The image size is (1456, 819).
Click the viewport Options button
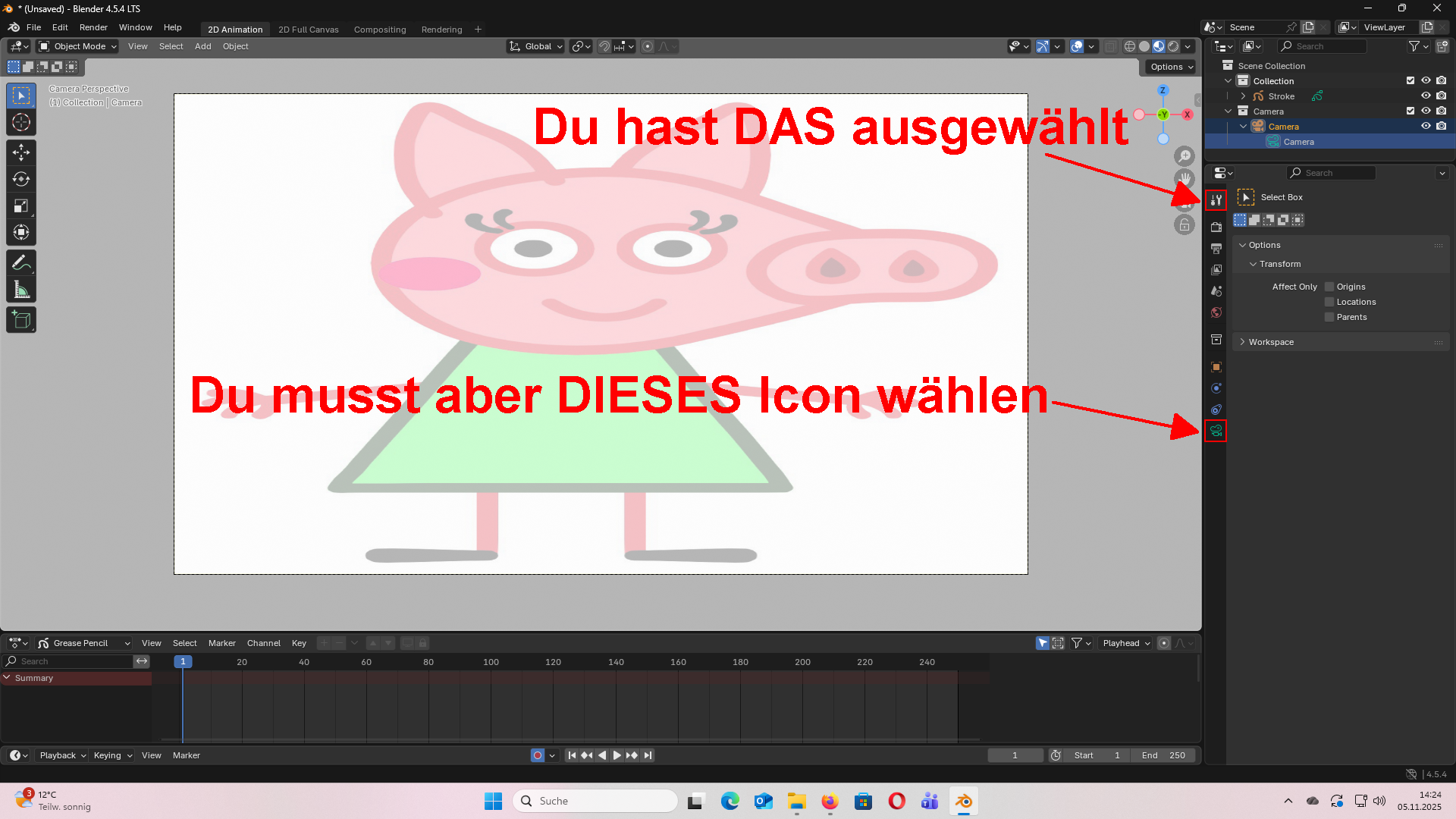click(x=1172, y=67)
